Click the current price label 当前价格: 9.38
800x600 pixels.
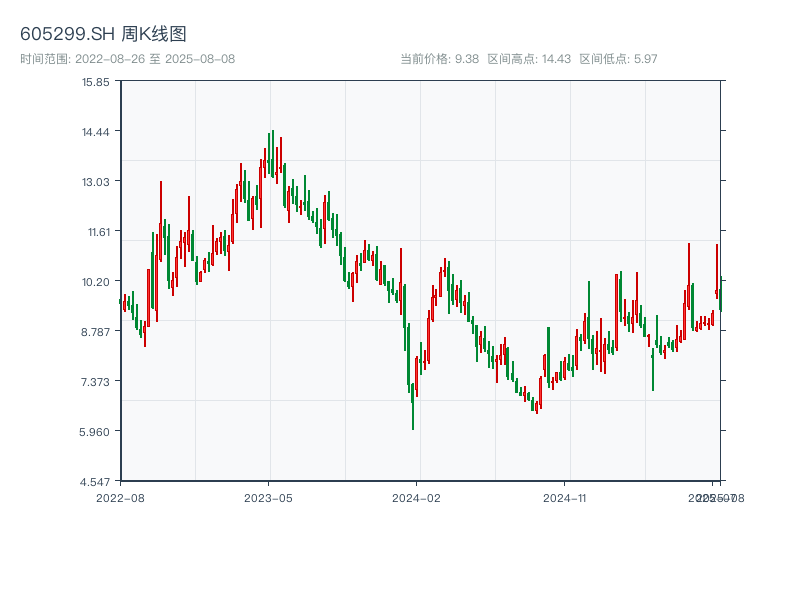tap(439, 59)
